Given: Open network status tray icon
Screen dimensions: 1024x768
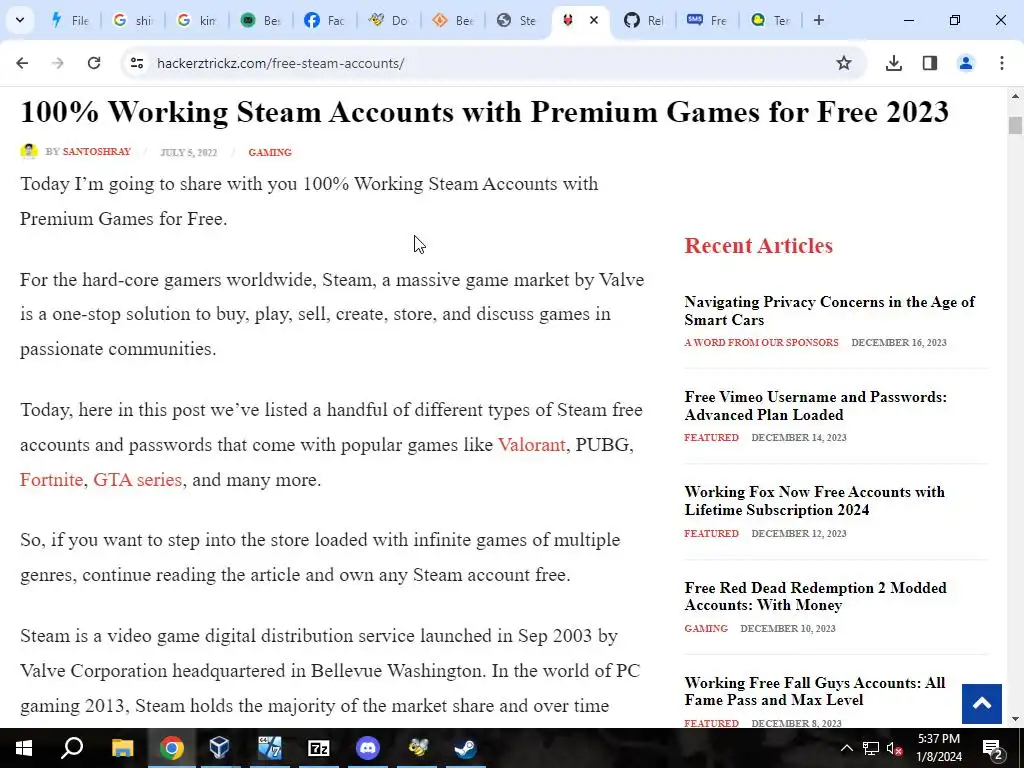Looking at the screenshot, I should tap(871, 748).
